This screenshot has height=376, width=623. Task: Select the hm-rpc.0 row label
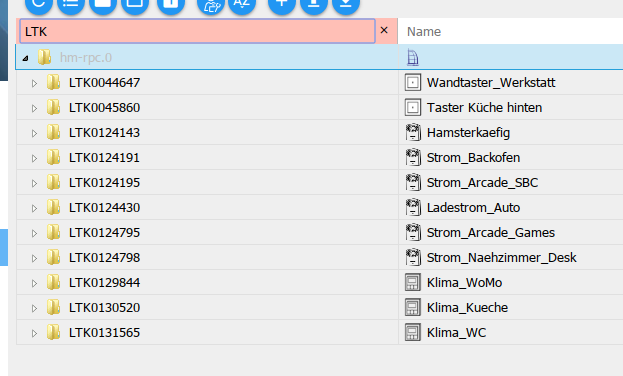[86, 58]
